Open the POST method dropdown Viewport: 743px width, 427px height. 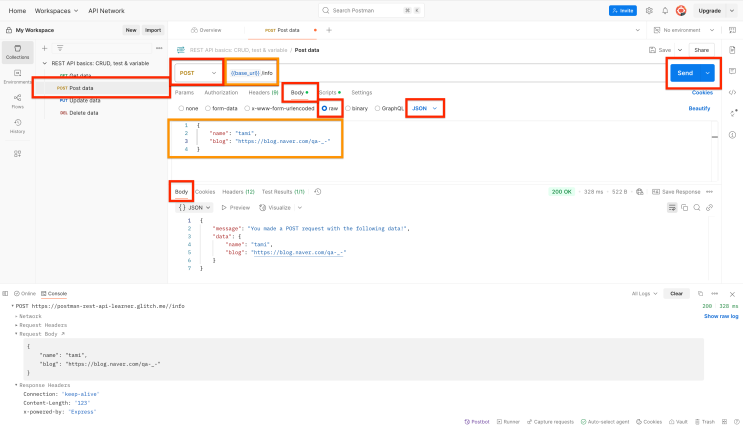click(198, 73)
